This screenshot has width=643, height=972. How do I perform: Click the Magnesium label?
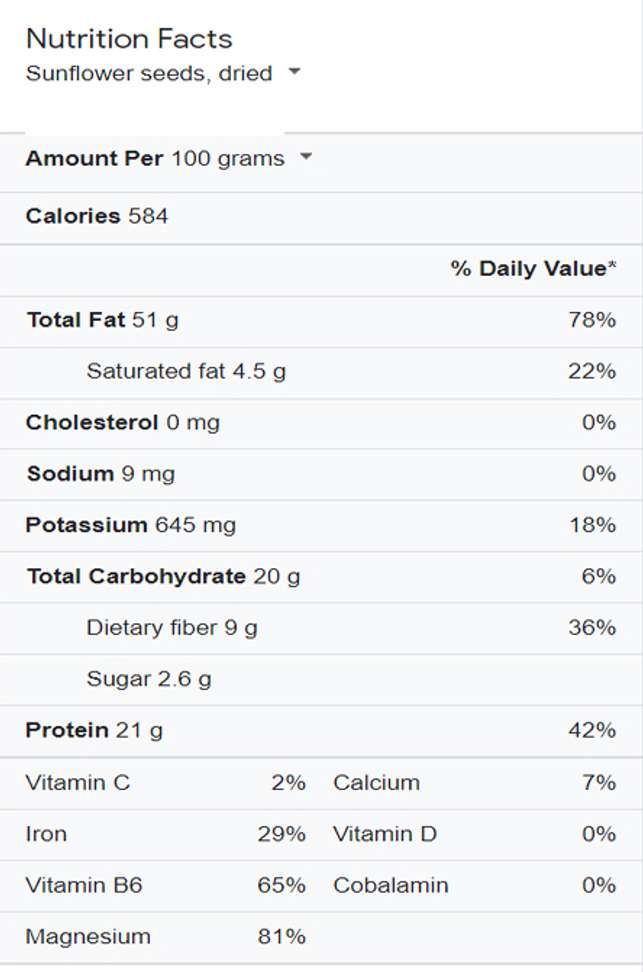click(x=88, y=937)
